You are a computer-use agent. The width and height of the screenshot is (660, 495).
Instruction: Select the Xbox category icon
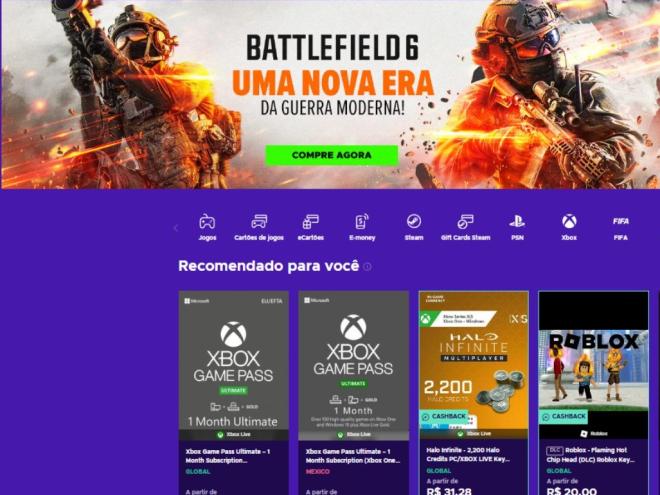569,221
